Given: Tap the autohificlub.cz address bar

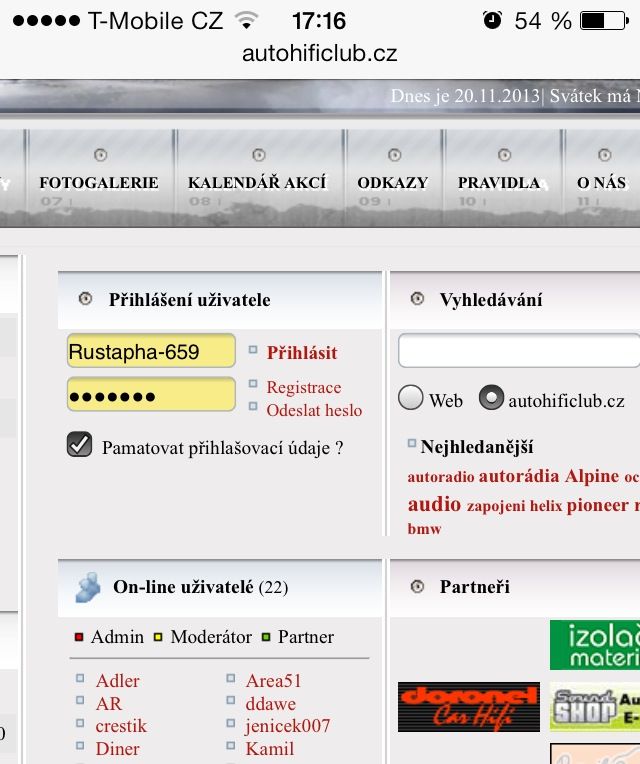Looking at the screenshot, I should pos(320,53).
